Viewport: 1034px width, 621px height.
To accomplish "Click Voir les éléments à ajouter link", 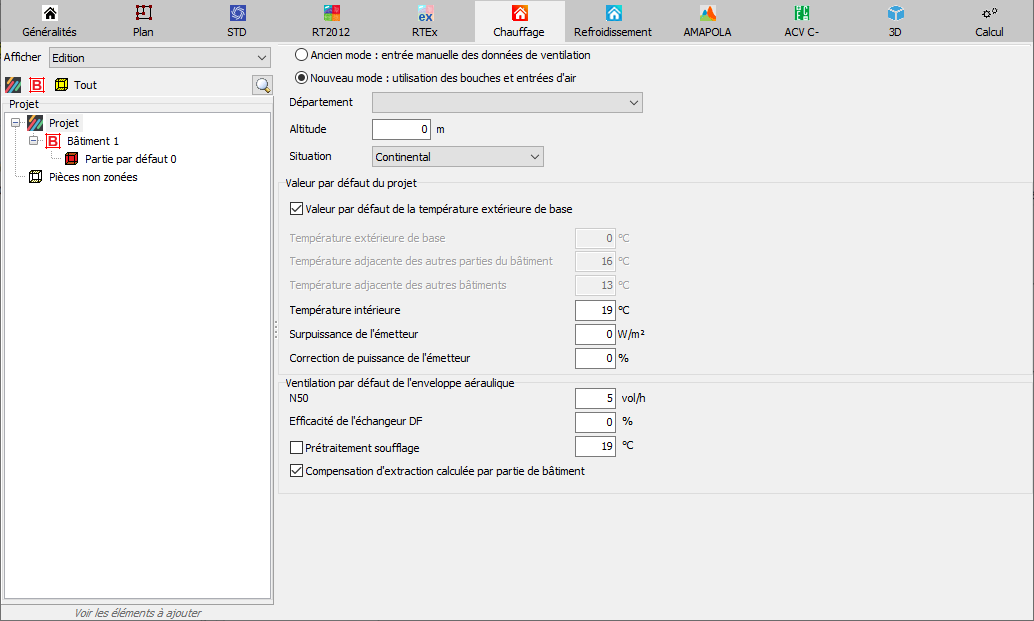I will tap(138, 613).
